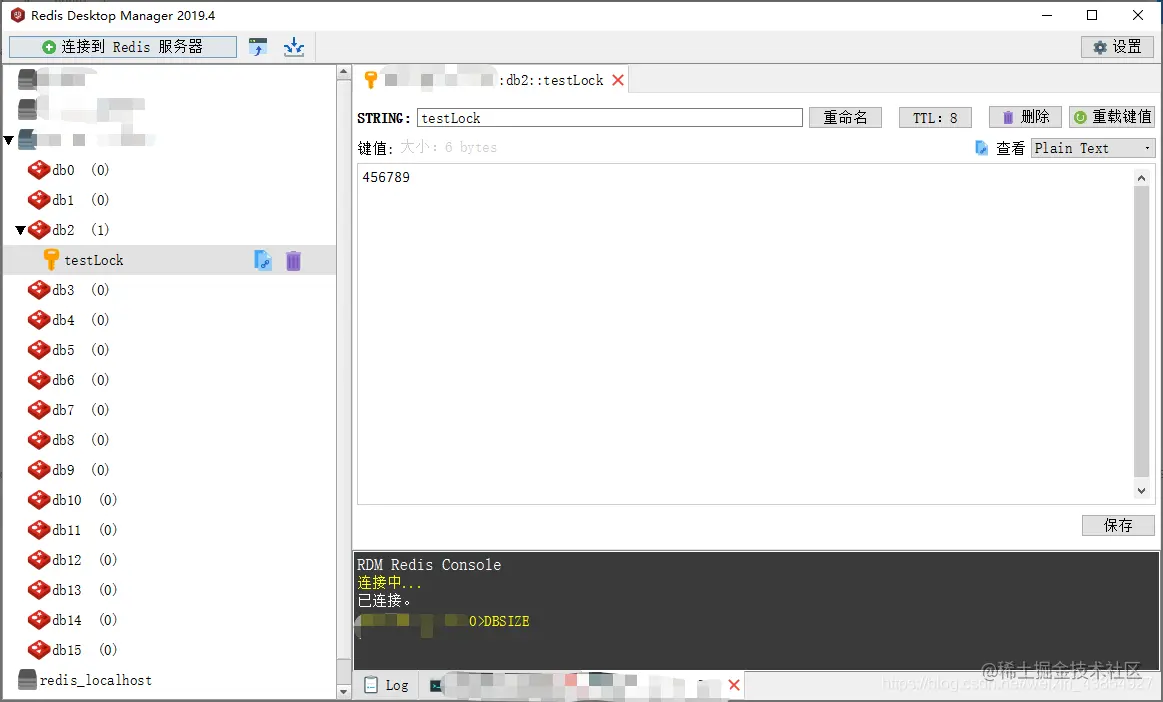Click the db7 database icon

(x=39, y=410)
